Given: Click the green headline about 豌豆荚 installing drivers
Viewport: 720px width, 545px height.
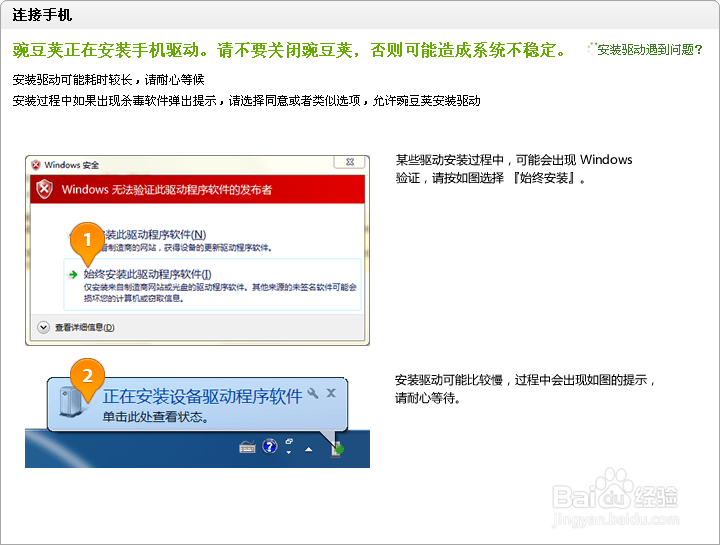Looking at the screenshot, I should 290,50.
